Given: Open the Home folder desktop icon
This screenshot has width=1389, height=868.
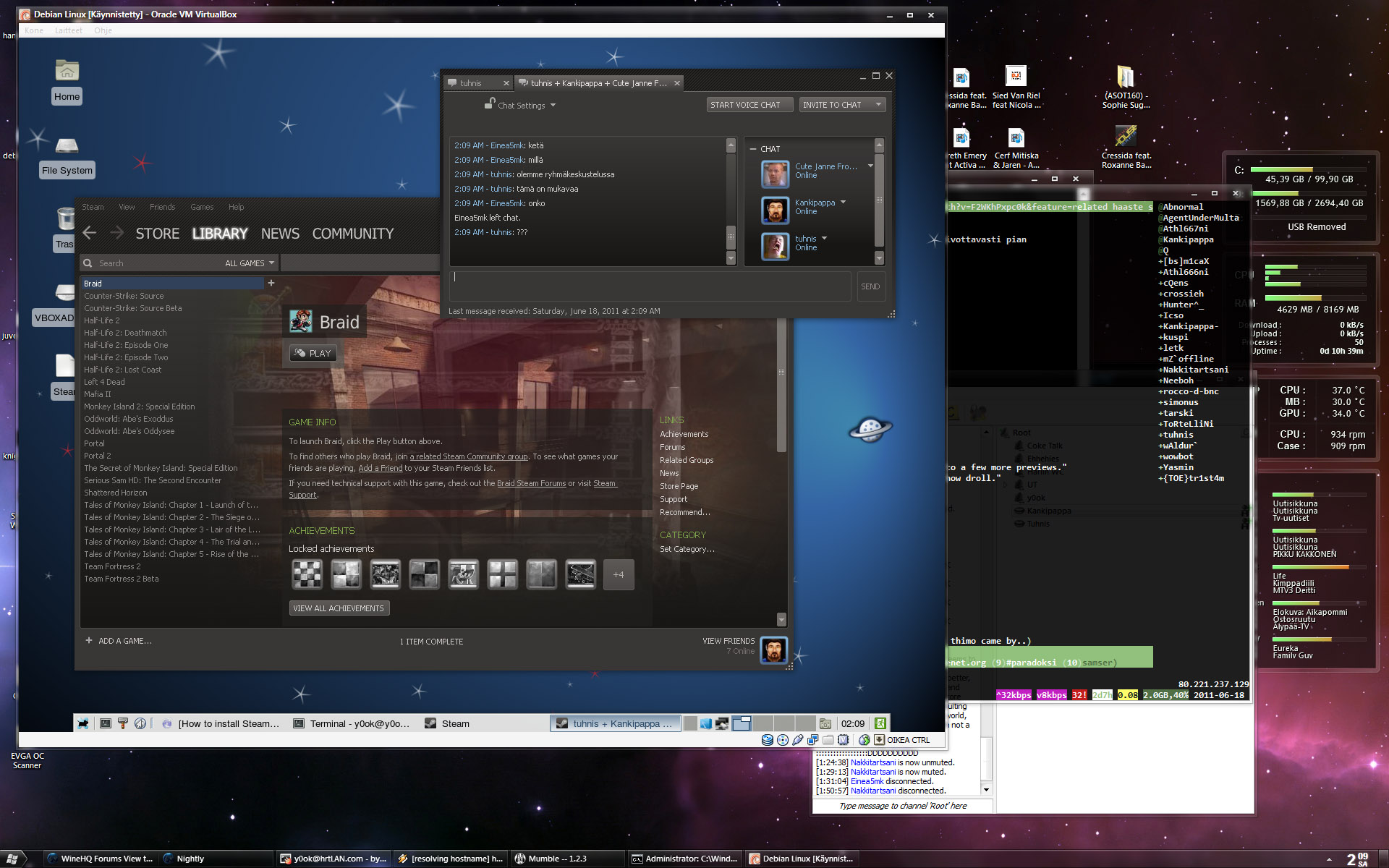Looking at the screenshot, I should [67, 72].
